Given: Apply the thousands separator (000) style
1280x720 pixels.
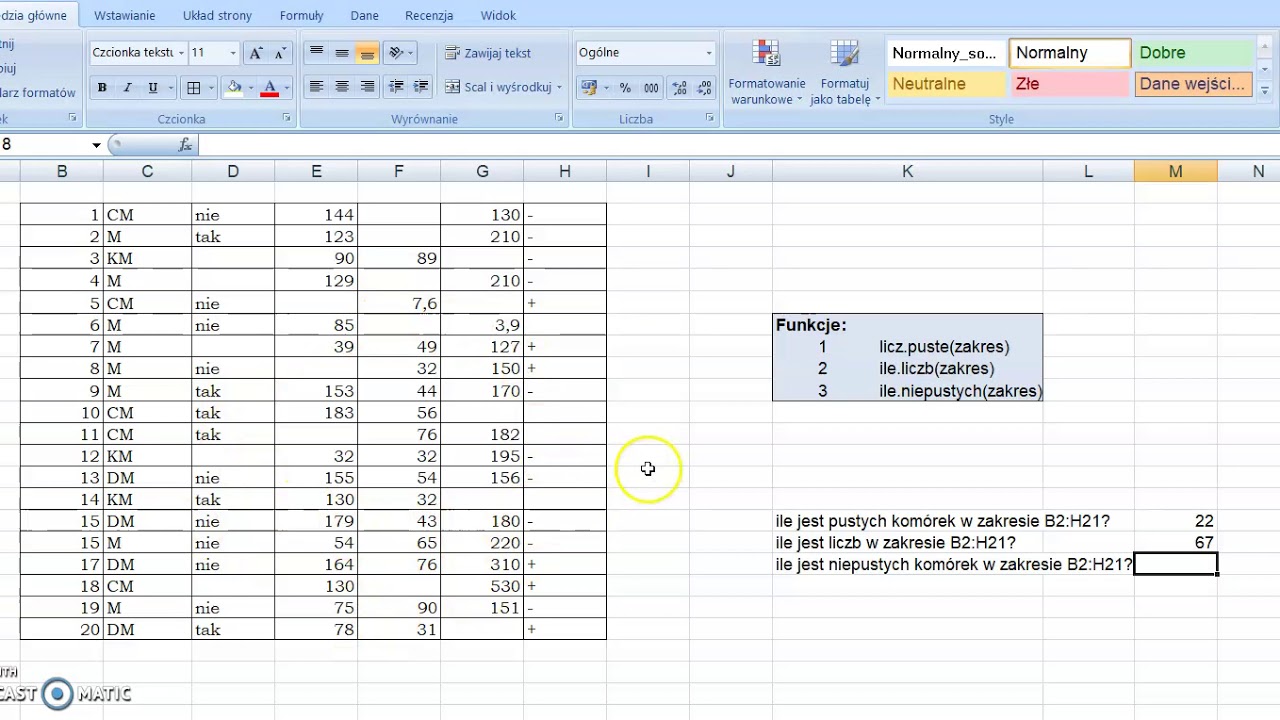Looking at the screenshot, I should coord(651,88).
